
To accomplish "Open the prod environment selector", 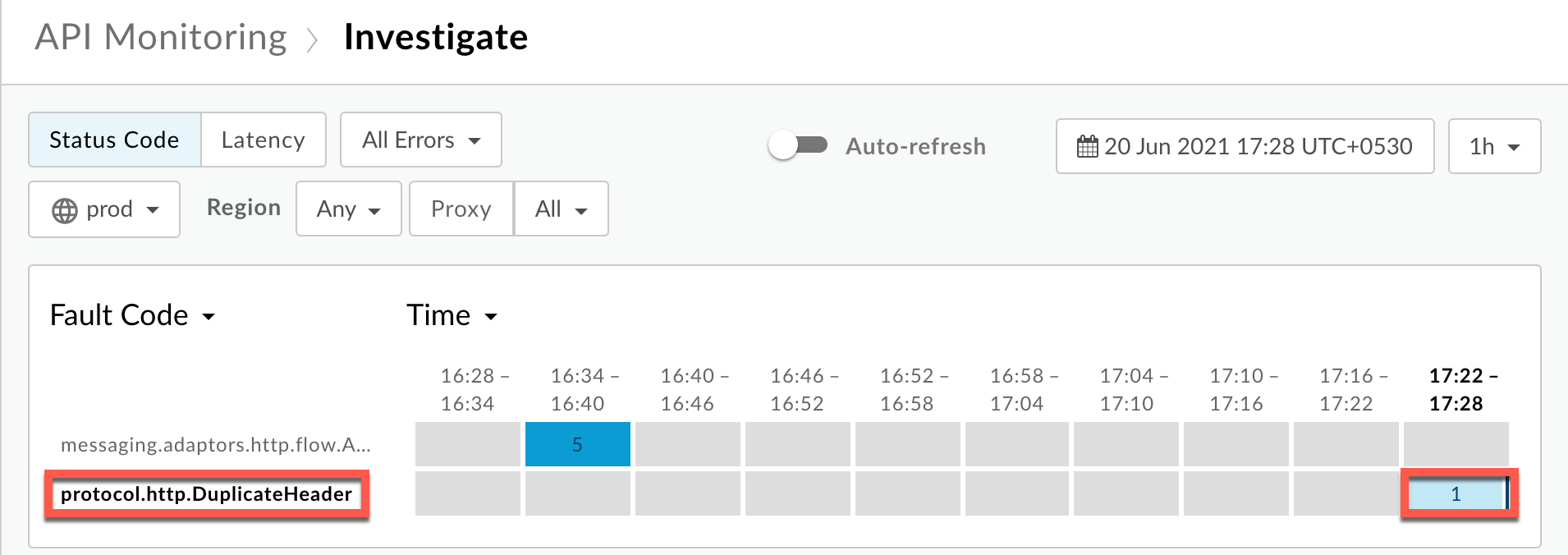I will point(104,210).
